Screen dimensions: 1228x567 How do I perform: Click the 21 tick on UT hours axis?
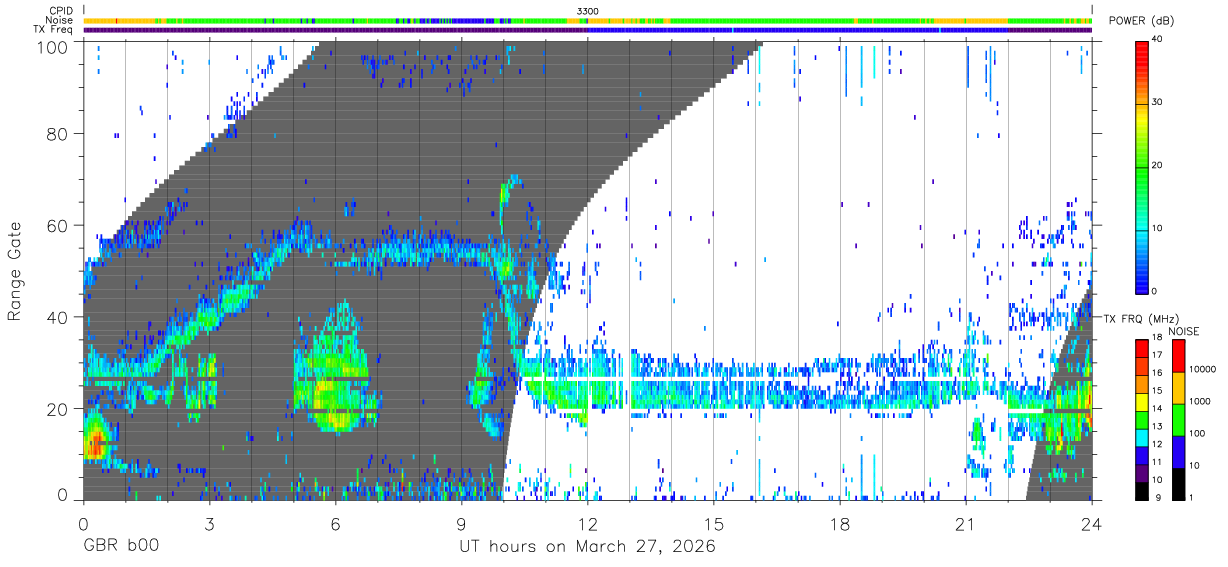click(x=966, y=522)
